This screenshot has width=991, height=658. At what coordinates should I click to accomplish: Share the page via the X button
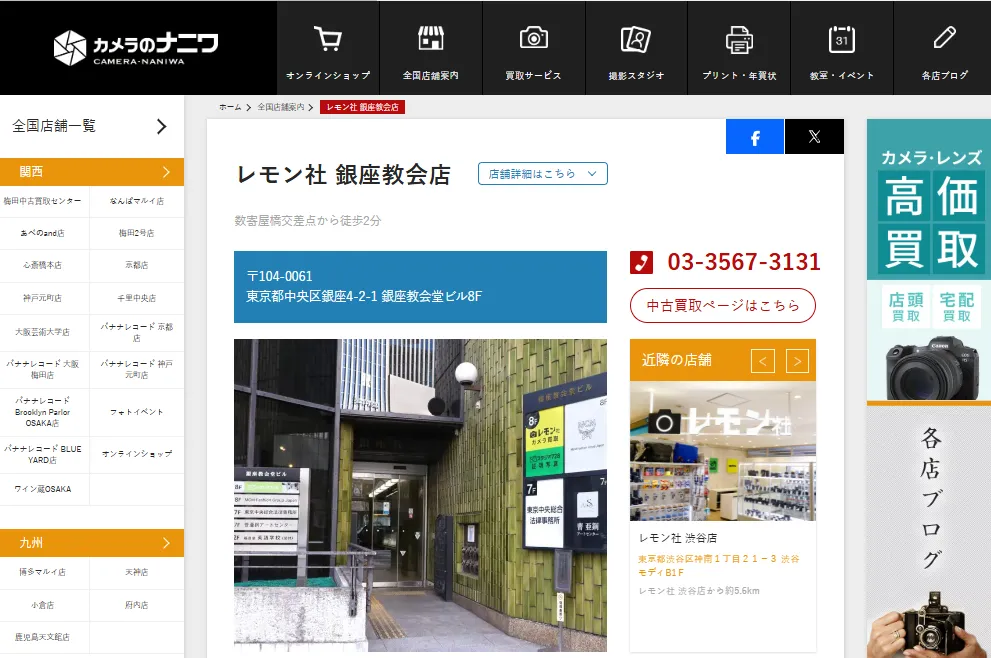click(x=814, y=137)
